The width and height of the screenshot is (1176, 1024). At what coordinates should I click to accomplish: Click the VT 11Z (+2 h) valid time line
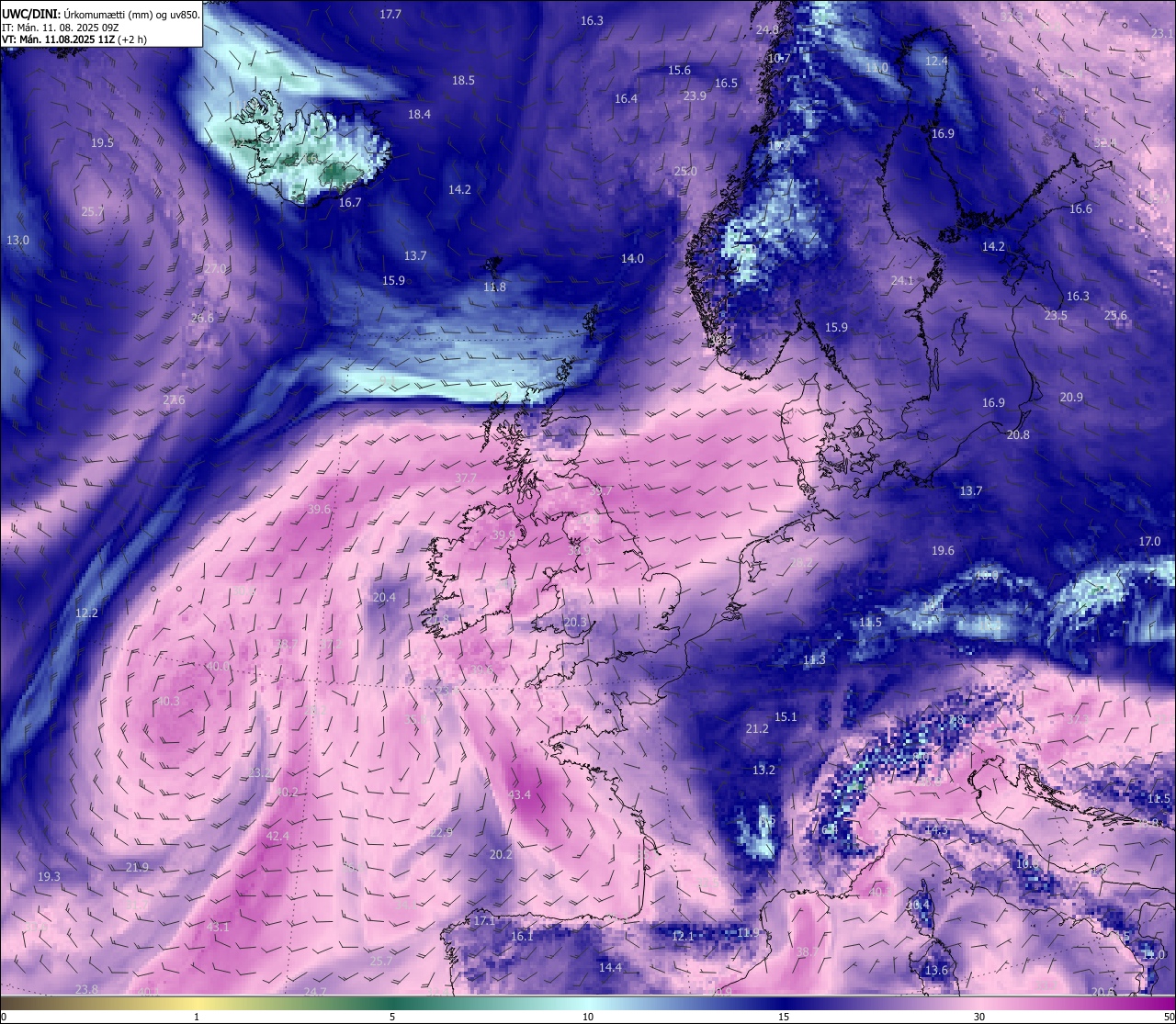pos(74,39)
